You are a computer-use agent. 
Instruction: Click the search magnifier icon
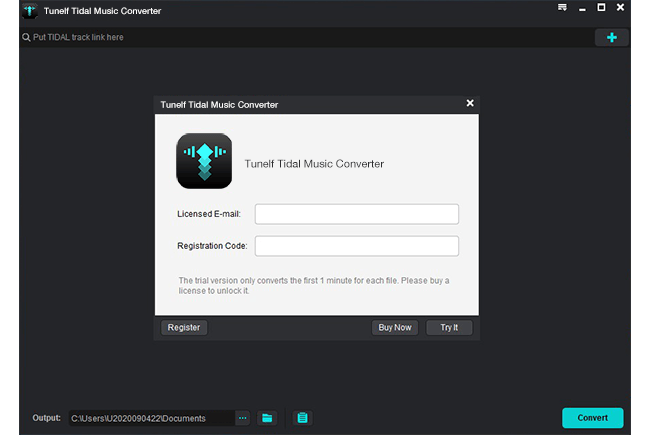26,37
